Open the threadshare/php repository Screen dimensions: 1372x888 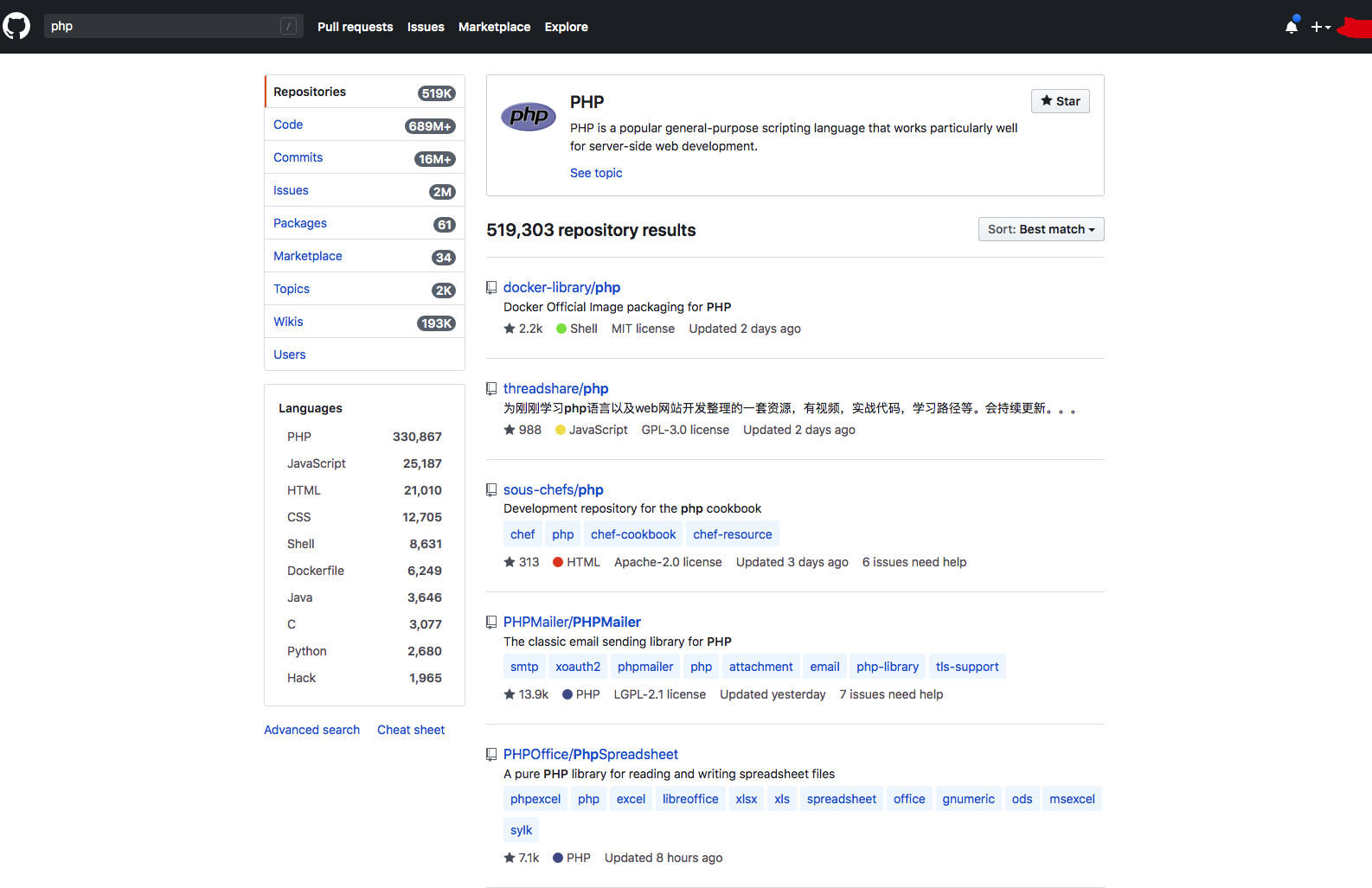(x=556, y=388)
